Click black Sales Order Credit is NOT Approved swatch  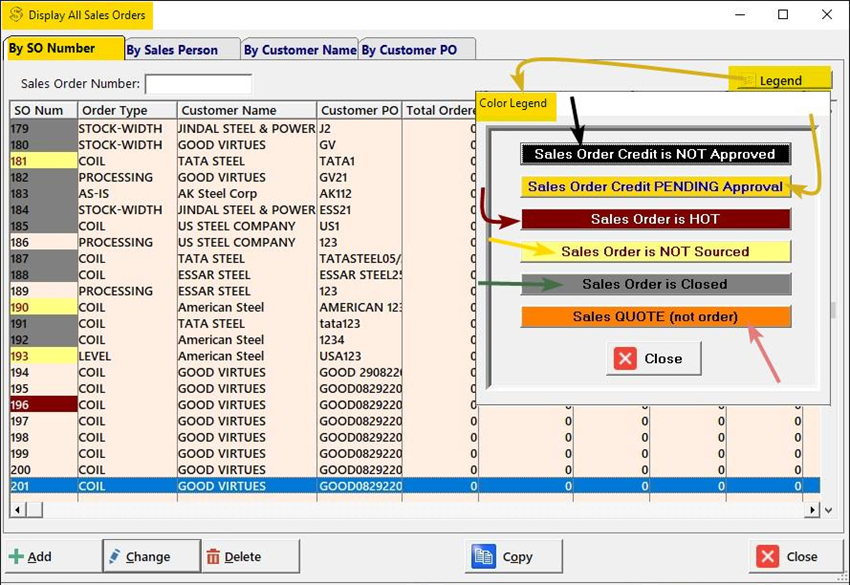click(655, 154)
